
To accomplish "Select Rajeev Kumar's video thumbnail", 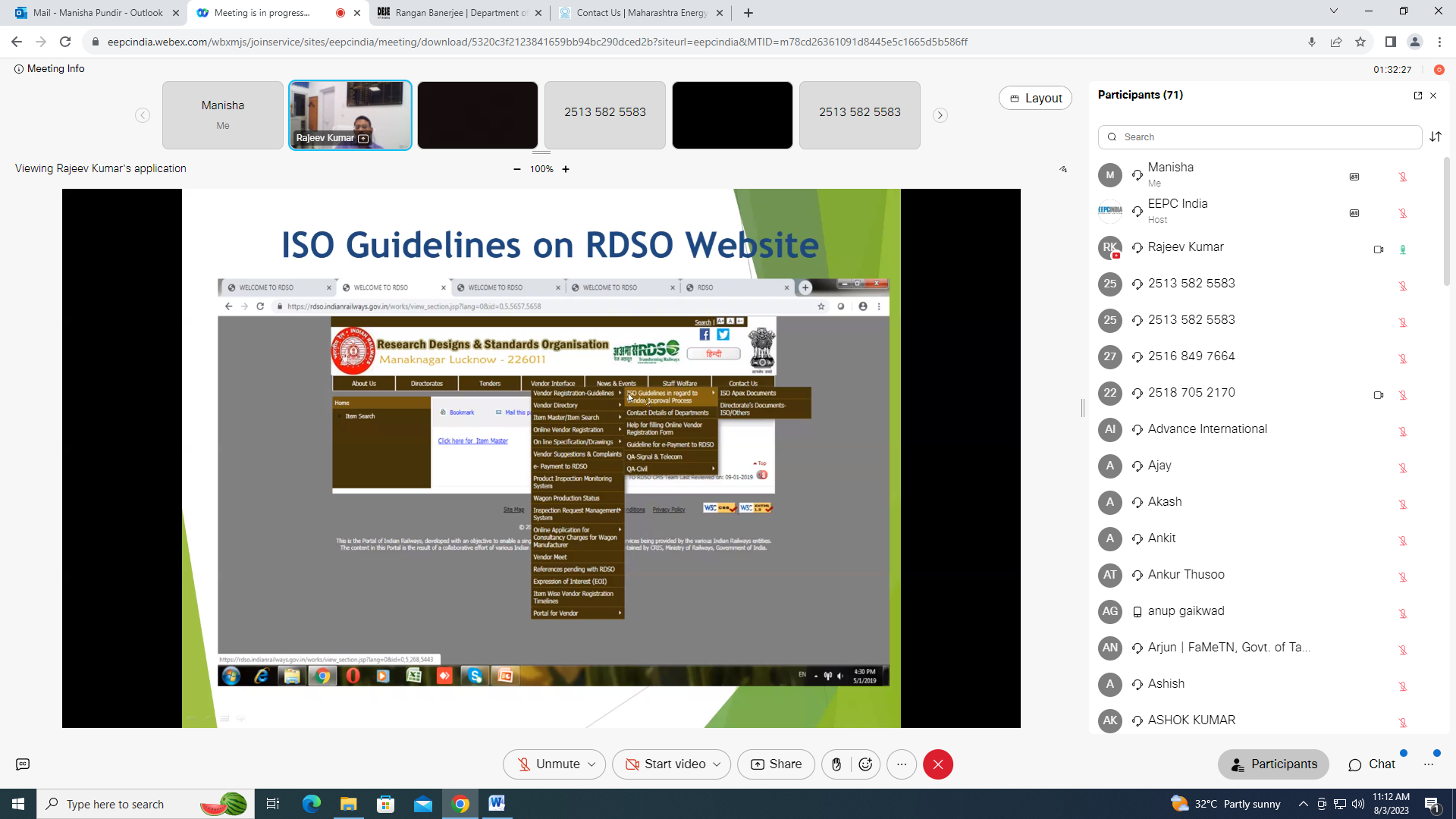I will coord(350,115).
